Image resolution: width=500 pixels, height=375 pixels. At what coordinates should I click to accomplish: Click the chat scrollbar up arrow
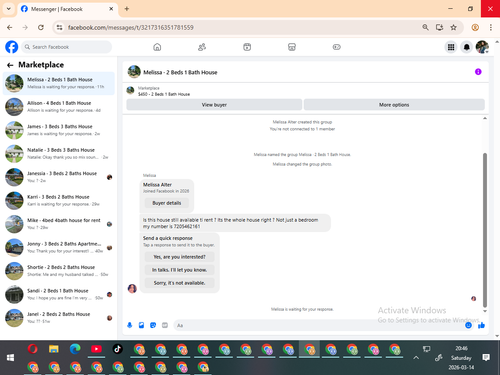point(485,118)
